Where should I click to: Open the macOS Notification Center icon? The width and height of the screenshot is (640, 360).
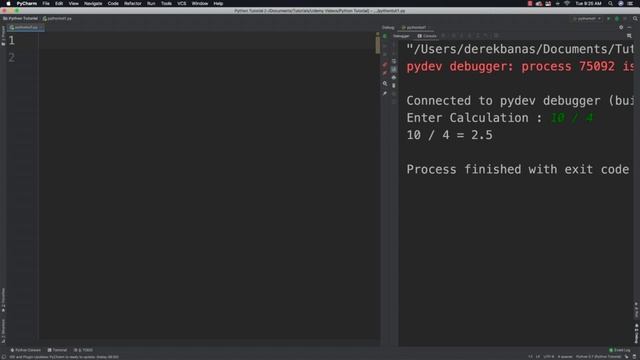click(630, 3)
